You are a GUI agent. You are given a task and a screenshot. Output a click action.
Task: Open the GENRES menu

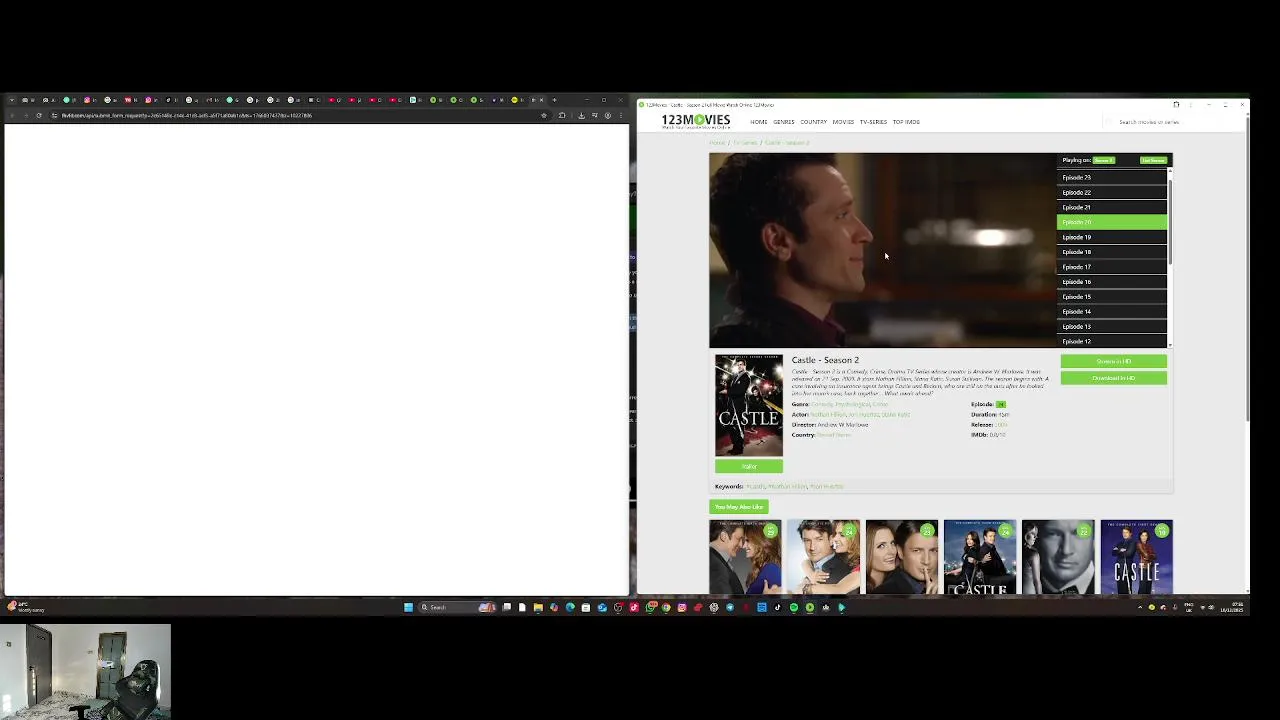(784, 122)
